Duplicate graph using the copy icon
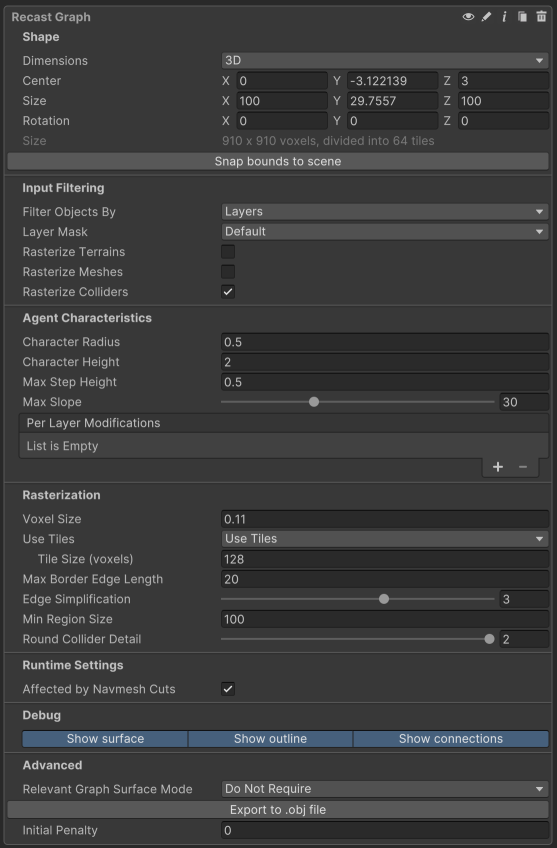 (522, 17)
